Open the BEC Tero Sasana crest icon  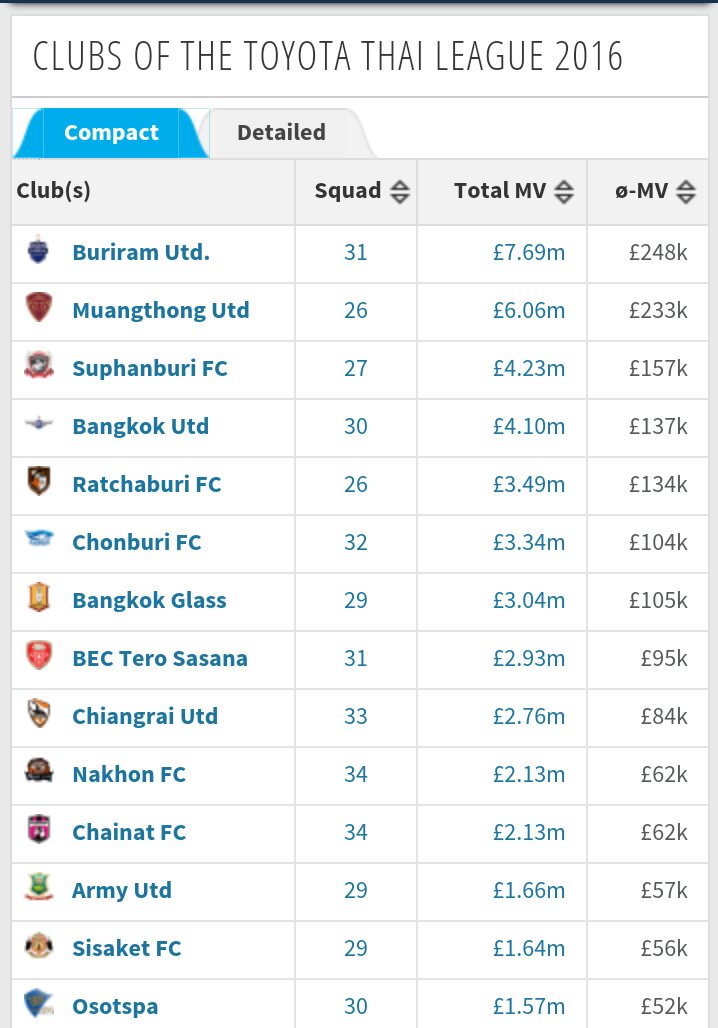[x=39, y=655]
